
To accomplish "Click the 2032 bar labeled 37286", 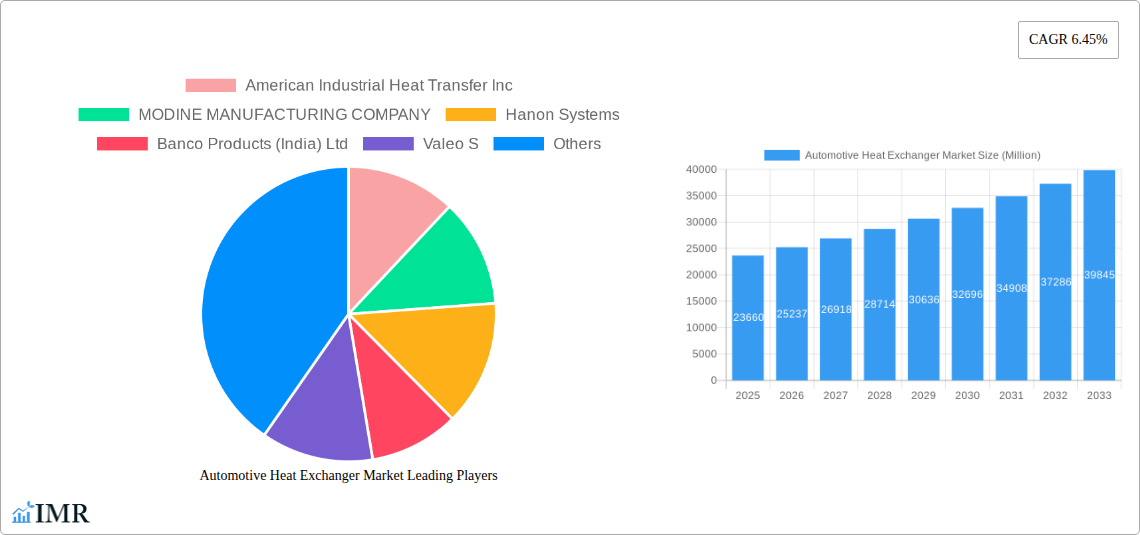I will coord(1056,282).
